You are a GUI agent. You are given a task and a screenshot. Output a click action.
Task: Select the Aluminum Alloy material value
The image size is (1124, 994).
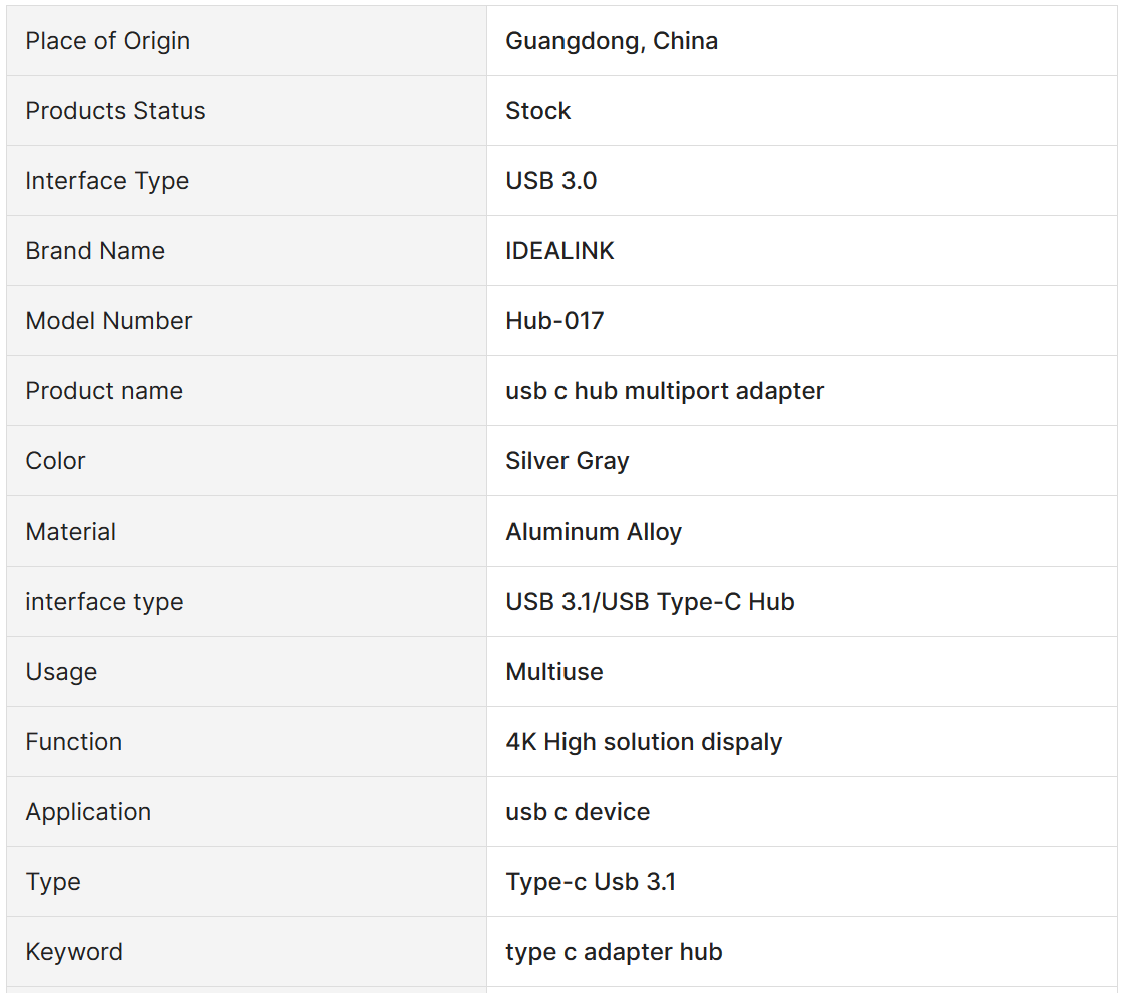[x=593, y=532]
